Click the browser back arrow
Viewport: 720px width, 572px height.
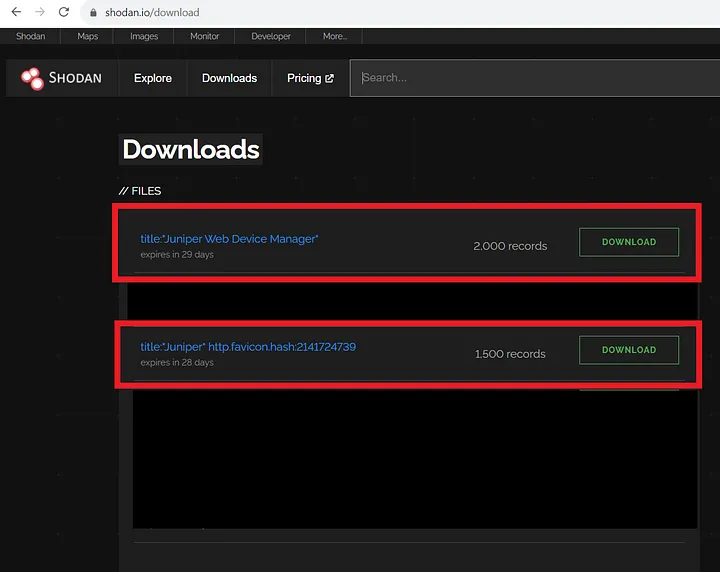16,12
